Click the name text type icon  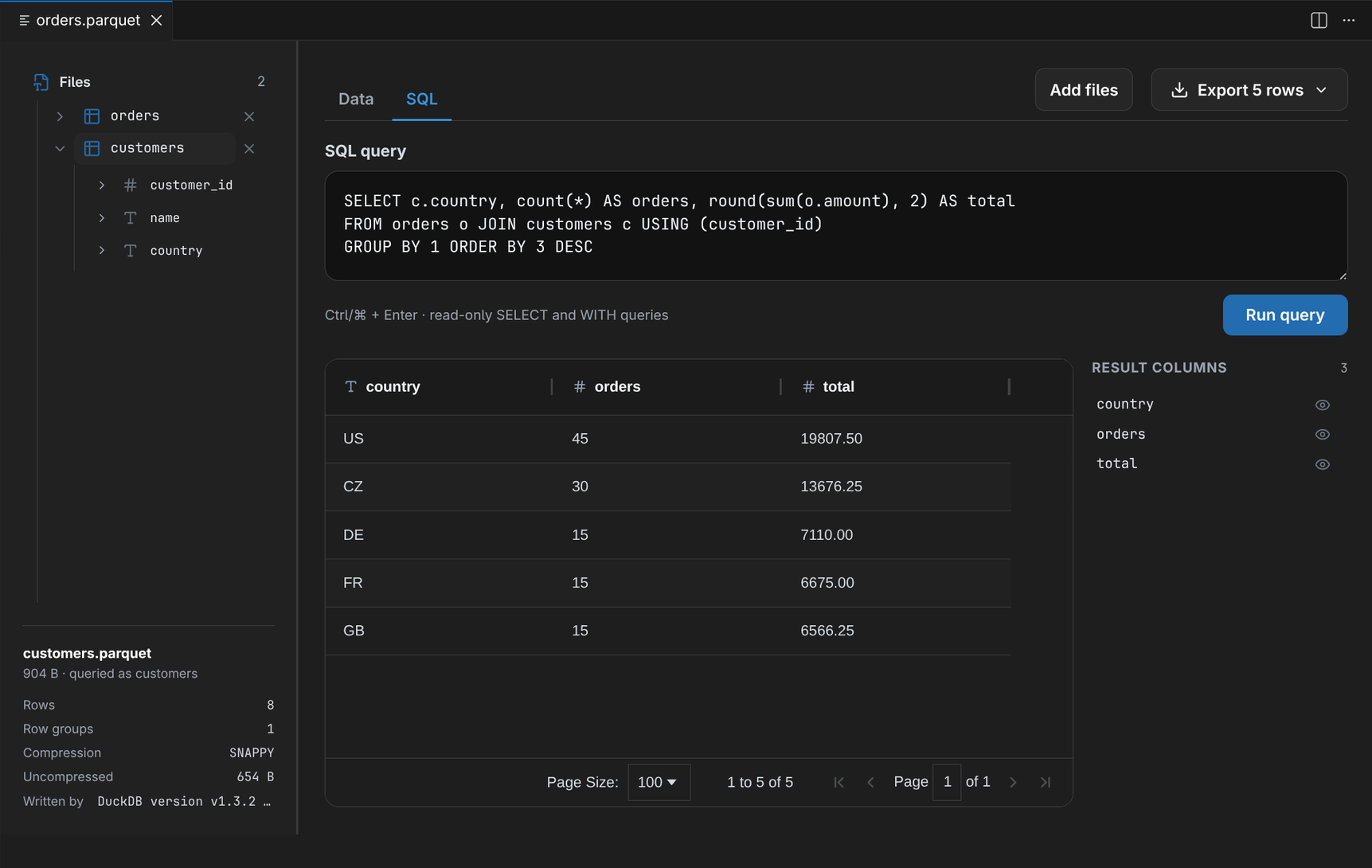tap(131, 217)
